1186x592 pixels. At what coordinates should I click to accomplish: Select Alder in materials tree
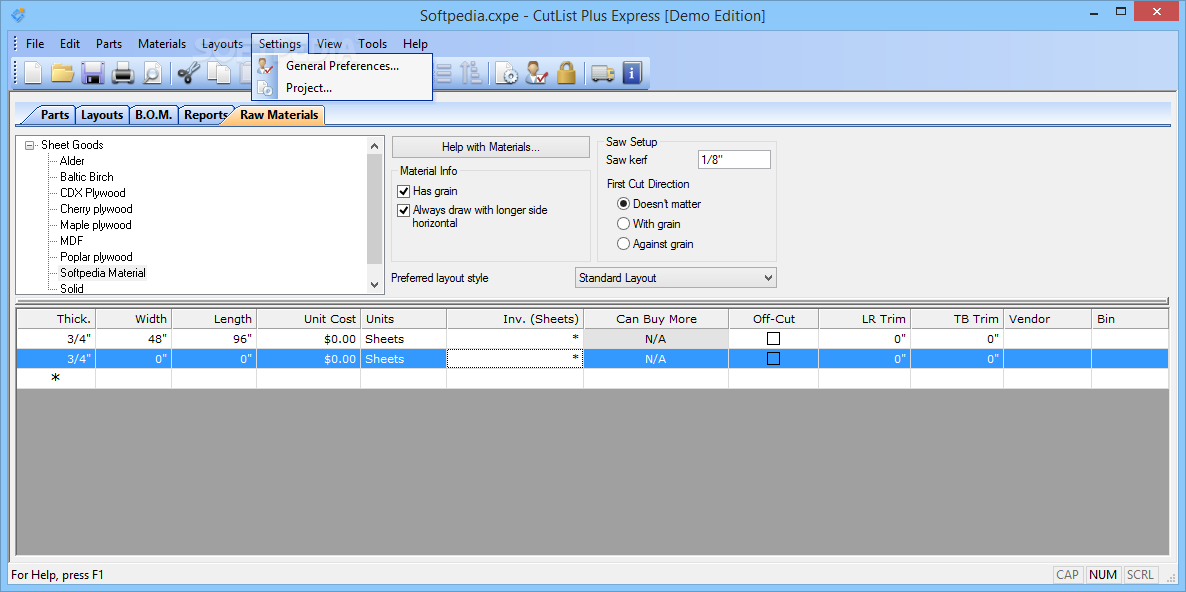72,161
